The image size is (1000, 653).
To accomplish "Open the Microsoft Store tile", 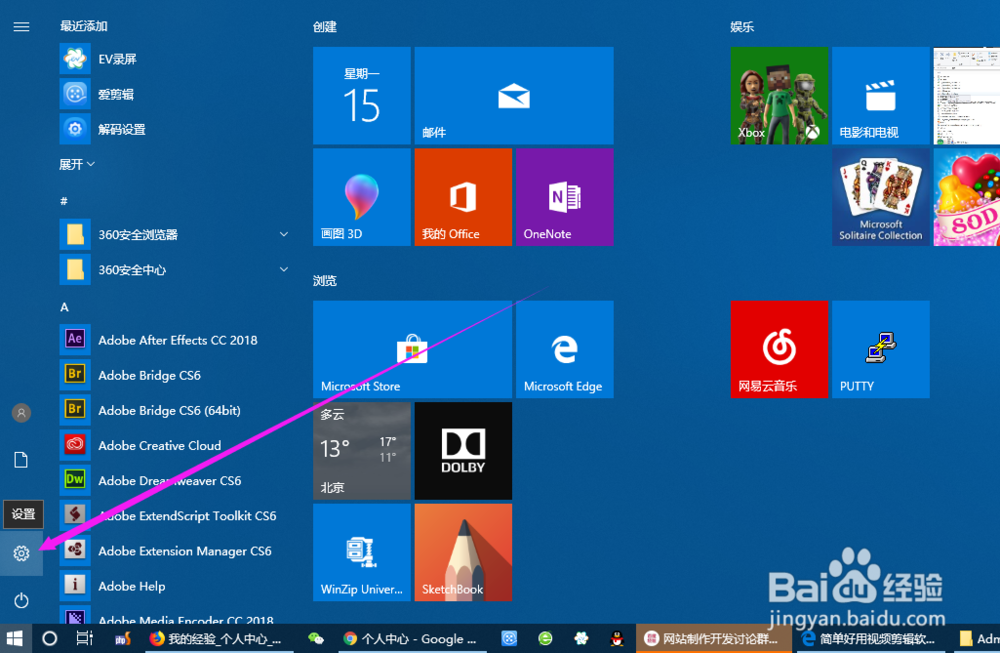I will (x=412, y=349).
